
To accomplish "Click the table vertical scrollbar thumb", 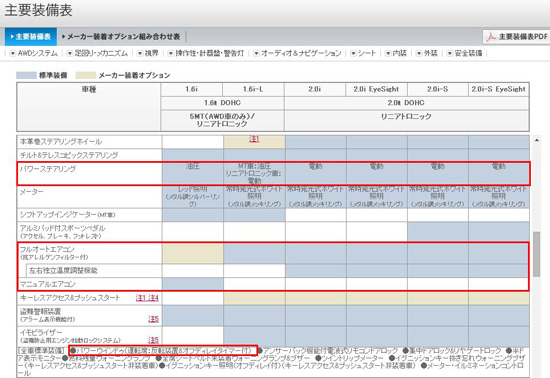I will [537, 254].
